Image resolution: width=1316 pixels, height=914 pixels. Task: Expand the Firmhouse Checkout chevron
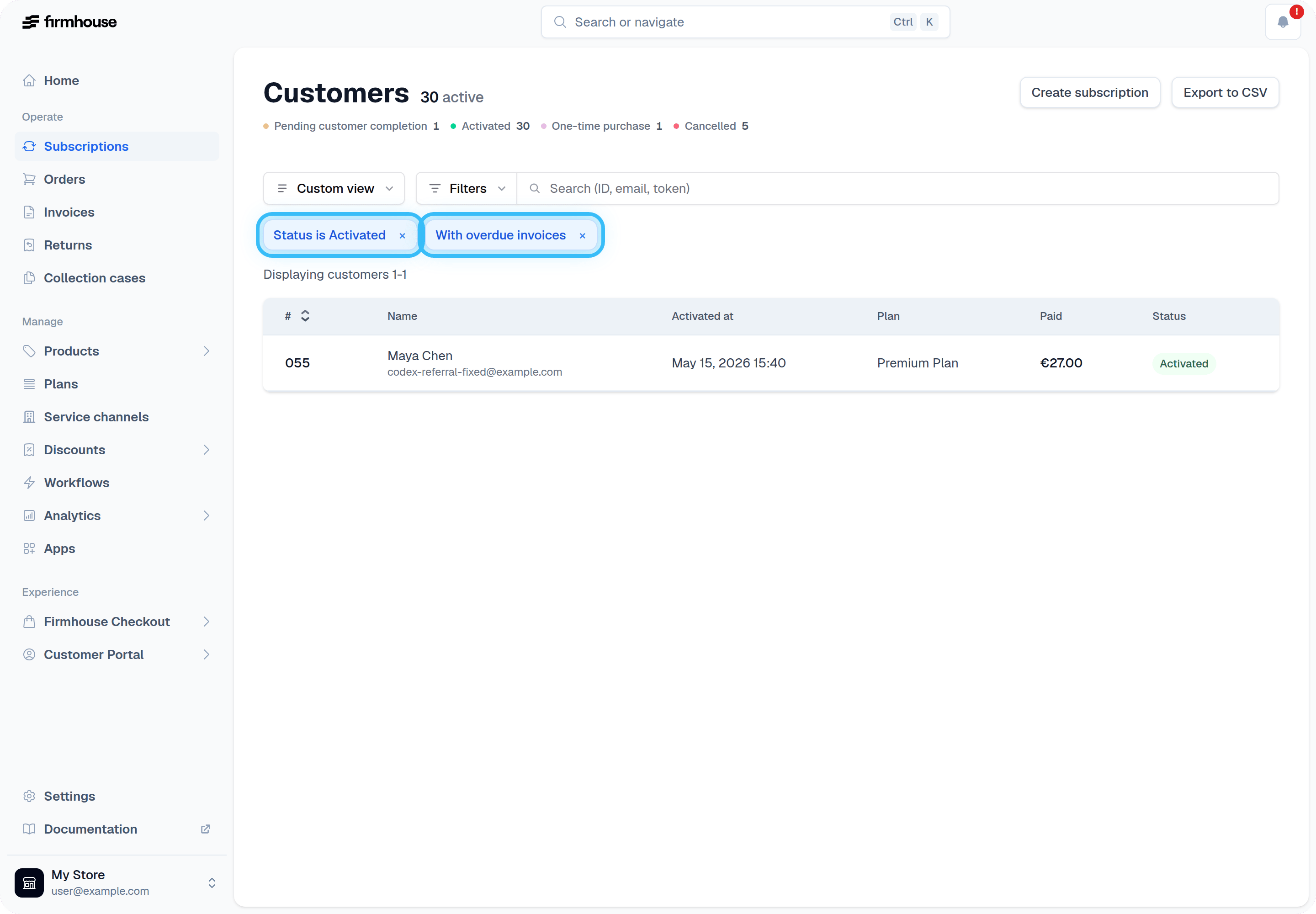207,622
